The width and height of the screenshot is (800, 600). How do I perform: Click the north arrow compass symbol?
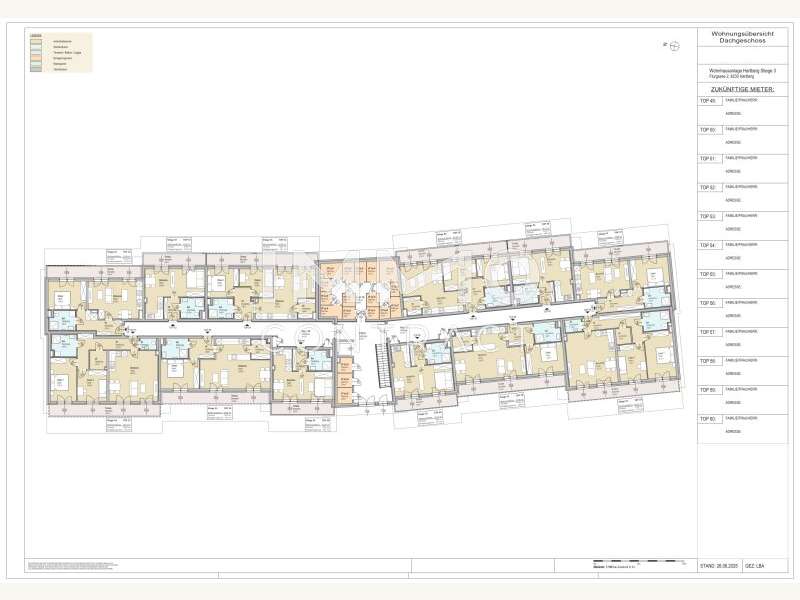pos(674,46)
